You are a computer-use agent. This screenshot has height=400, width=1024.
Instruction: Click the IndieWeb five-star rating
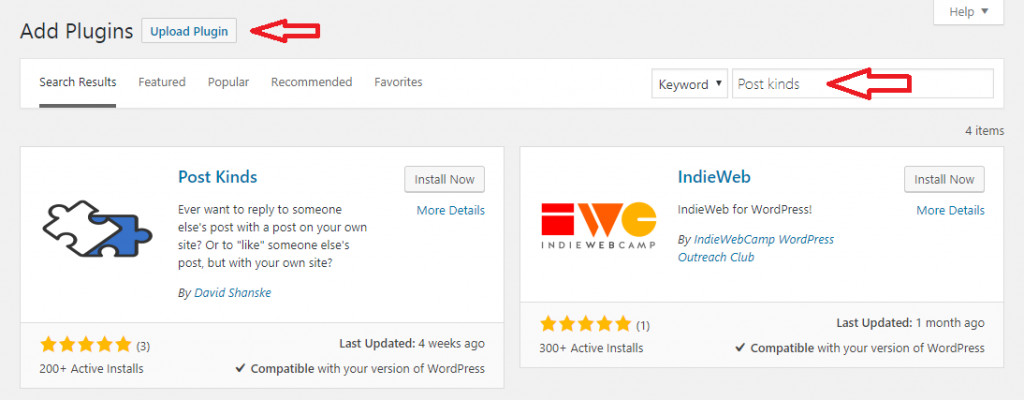(586, 324)
